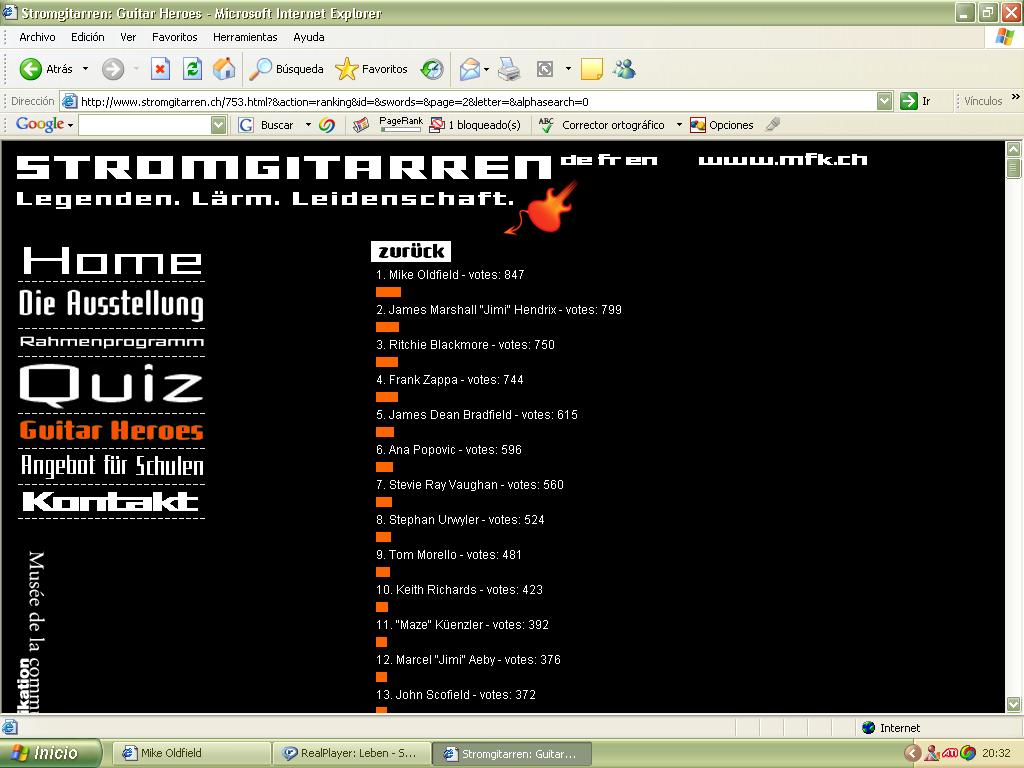This screenshot has width=1024, height=768.
Task: Click the Google toolbar logo
Action: pos(39,124)
